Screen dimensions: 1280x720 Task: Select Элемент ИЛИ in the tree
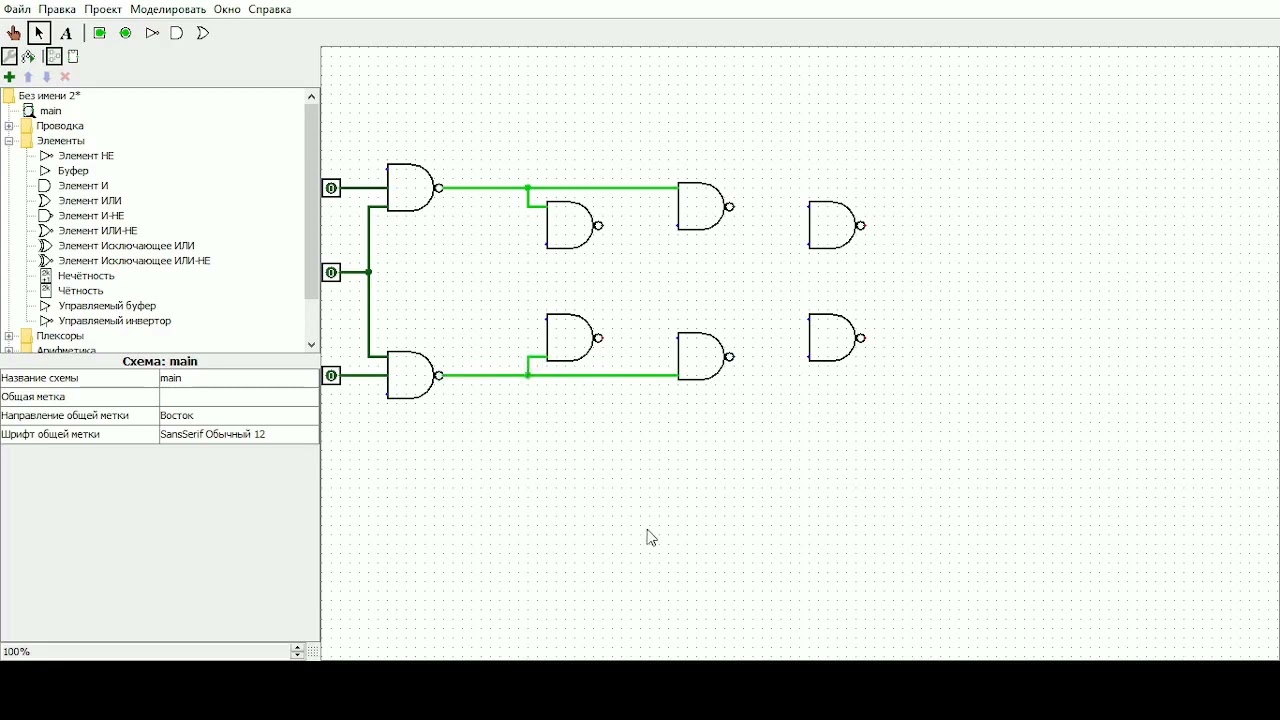pos(90,201)
